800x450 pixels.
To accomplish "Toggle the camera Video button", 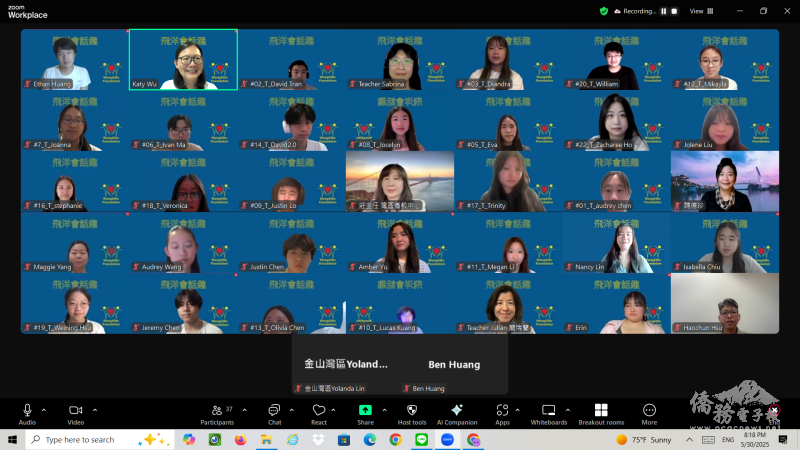I will [75, 413].
